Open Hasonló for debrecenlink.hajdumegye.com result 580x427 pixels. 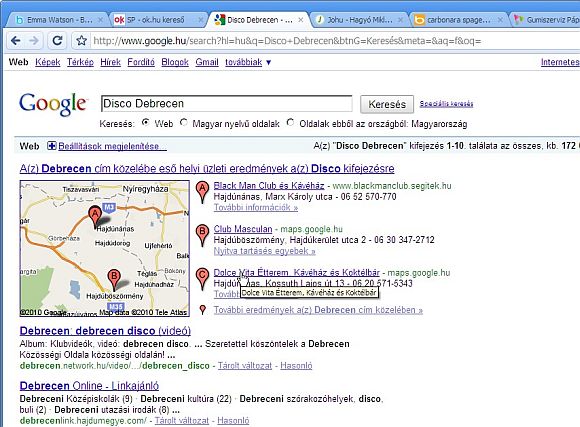[233, 420]
